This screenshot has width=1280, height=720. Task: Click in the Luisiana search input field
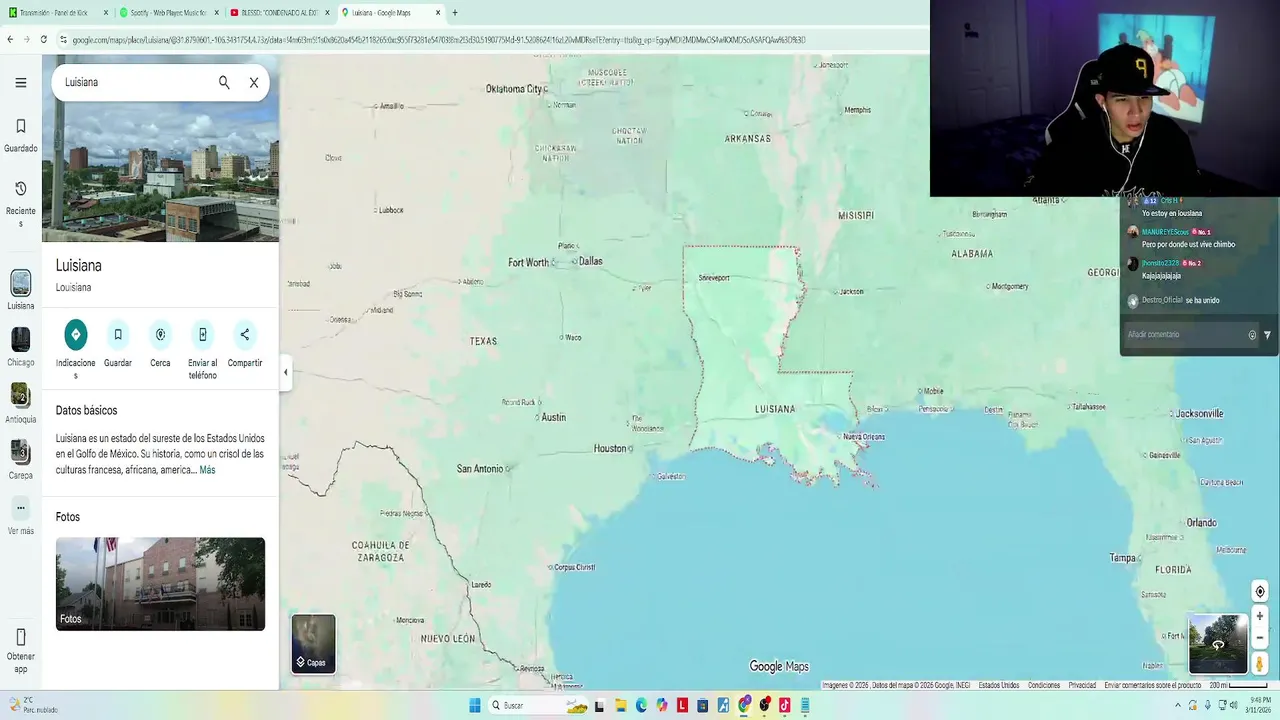tap(135, 82)
